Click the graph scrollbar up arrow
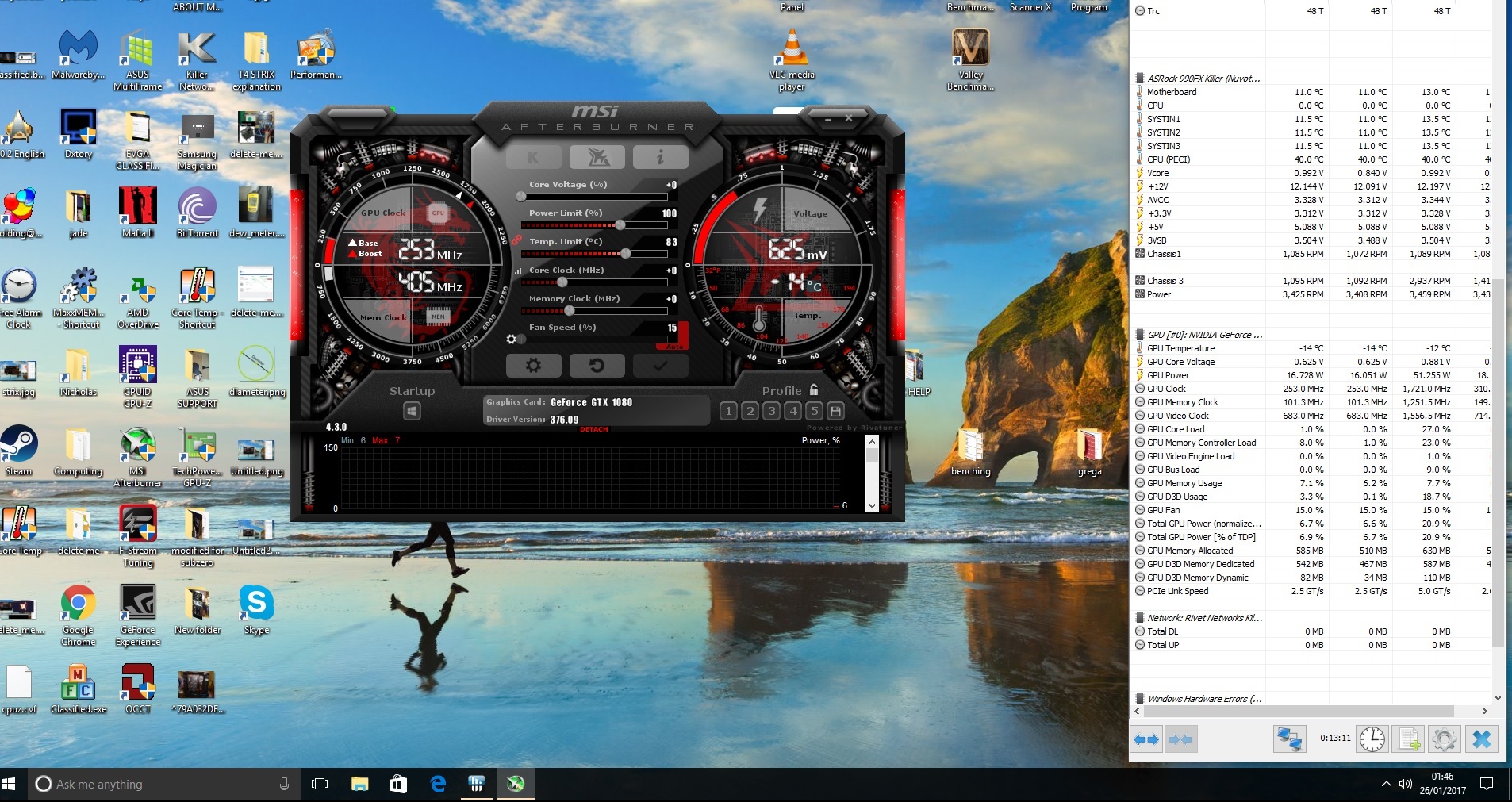The height and width of the screenshot is (802, 1512). point(872,442)
